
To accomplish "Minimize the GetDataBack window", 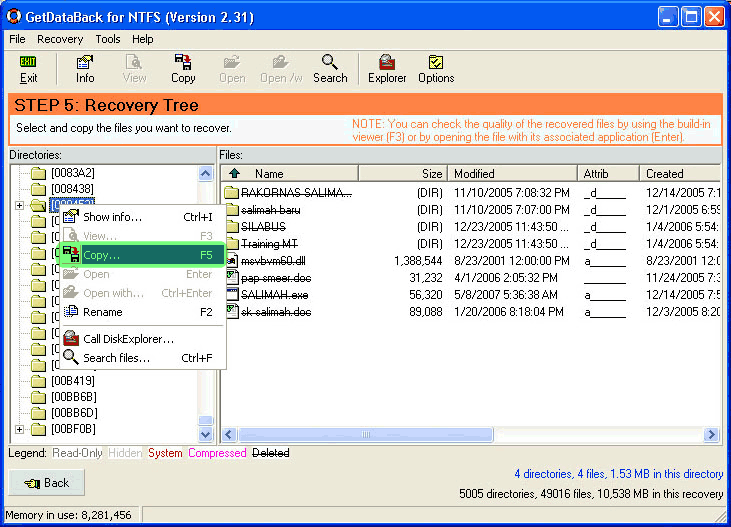I will point(668,17).
